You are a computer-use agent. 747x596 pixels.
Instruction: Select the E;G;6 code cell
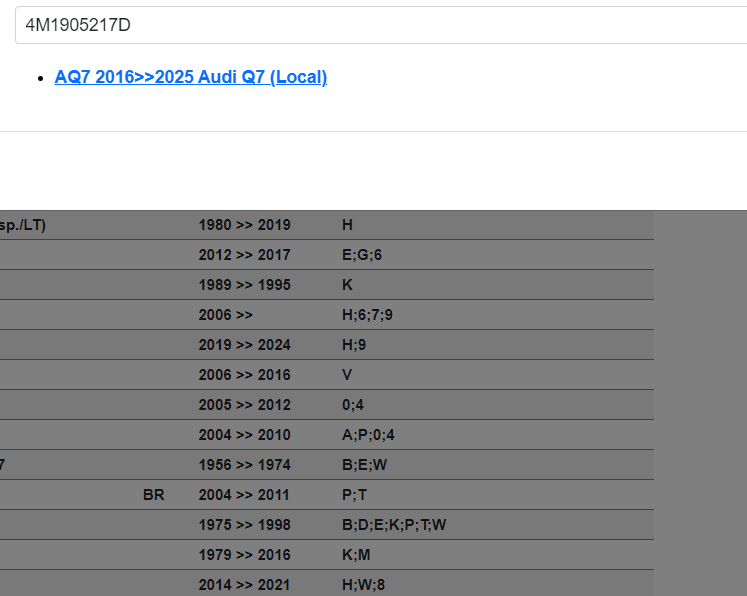point(362,255)
